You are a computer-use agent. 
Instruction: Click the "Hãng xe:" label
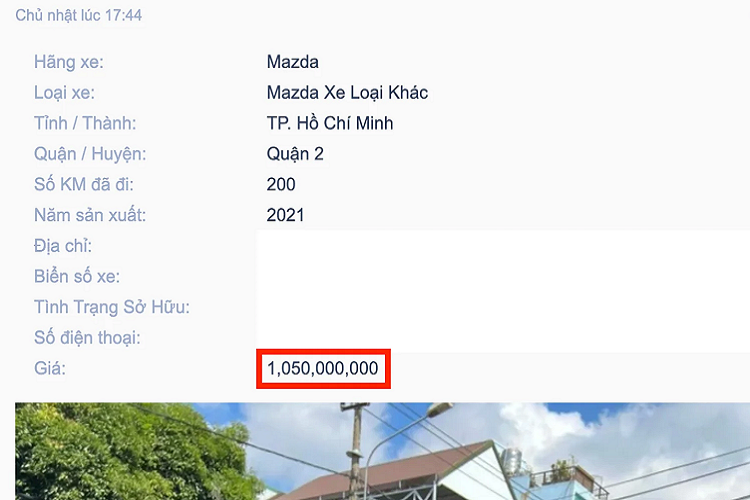click(x=68, y=62)
